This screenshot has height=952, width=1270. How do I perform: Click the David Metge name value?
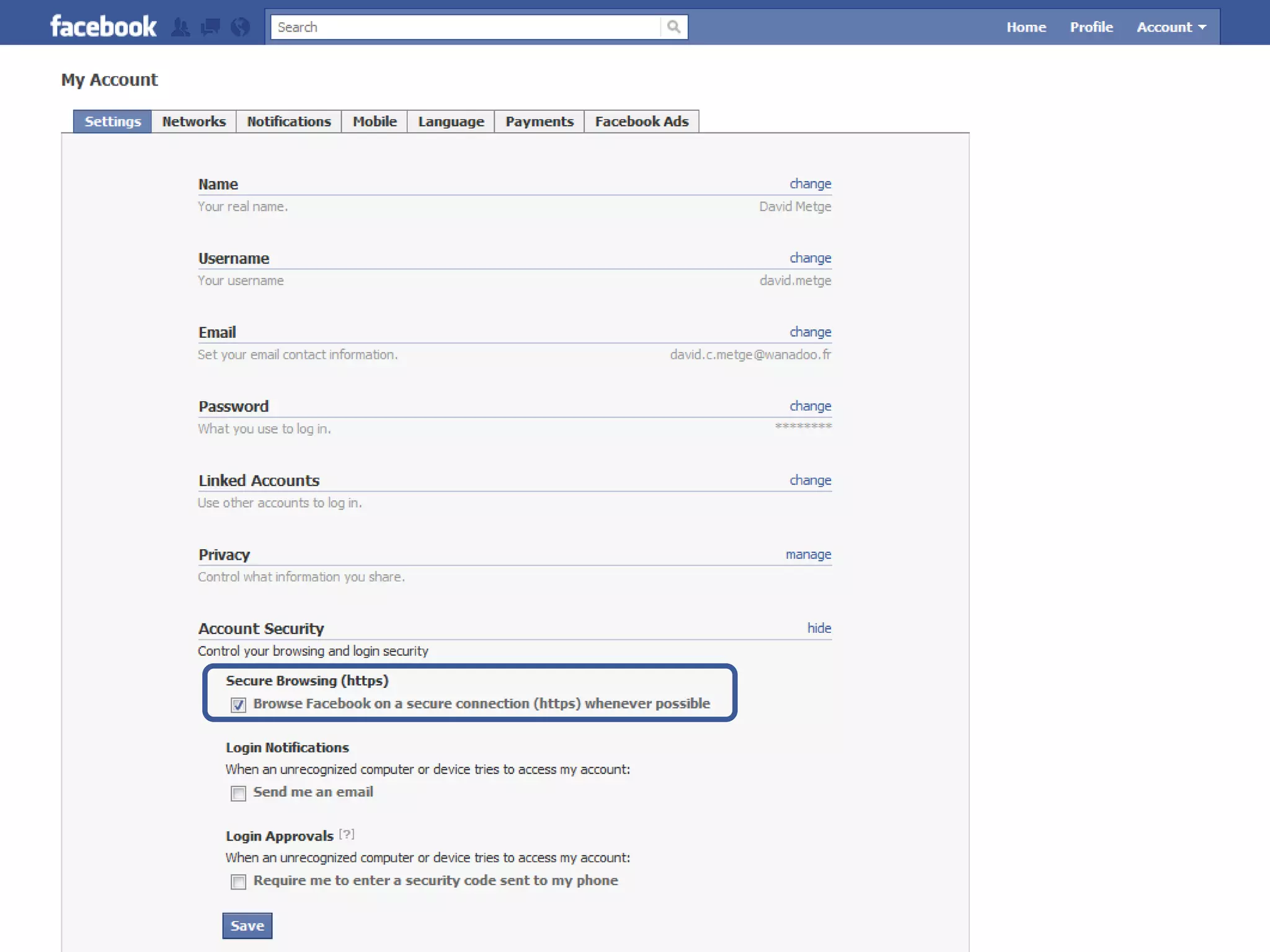[x=795, y=206]
